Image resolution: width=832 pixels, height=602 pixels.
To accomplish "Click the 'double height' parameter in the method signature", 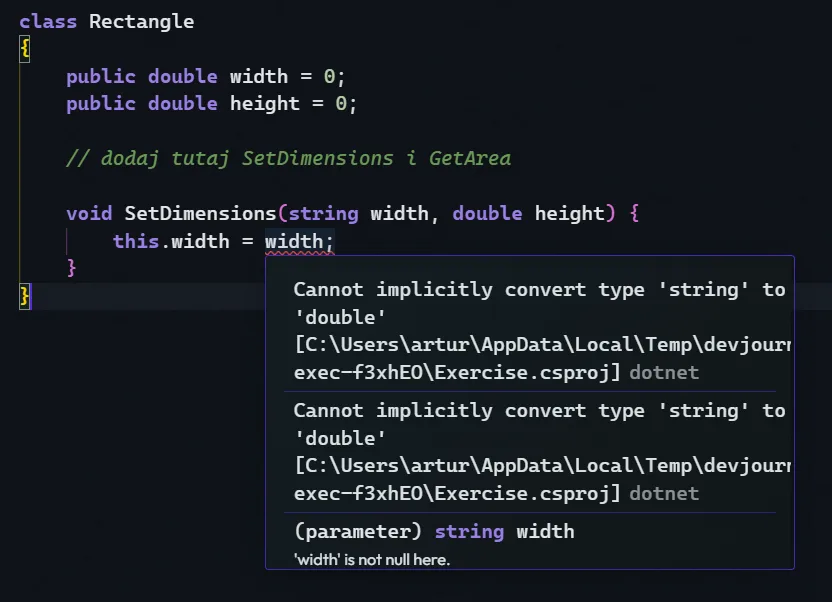I will click(x=528, y=214).
